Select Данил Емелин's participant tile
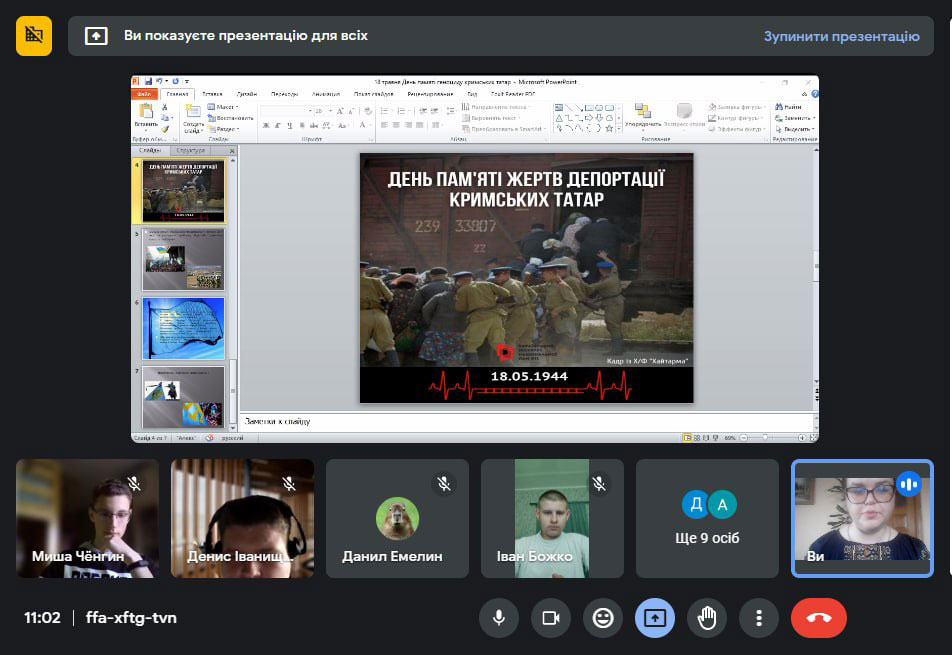This screenshot has width=952, height=655. pos(397,518)
